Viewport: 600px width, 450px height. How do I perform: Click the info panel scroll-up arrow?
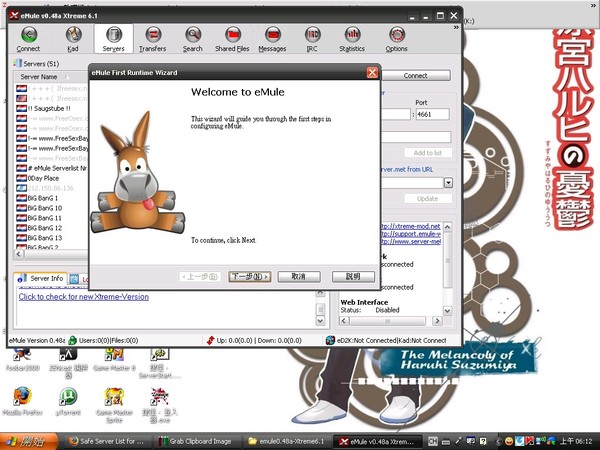coord(447,227)
